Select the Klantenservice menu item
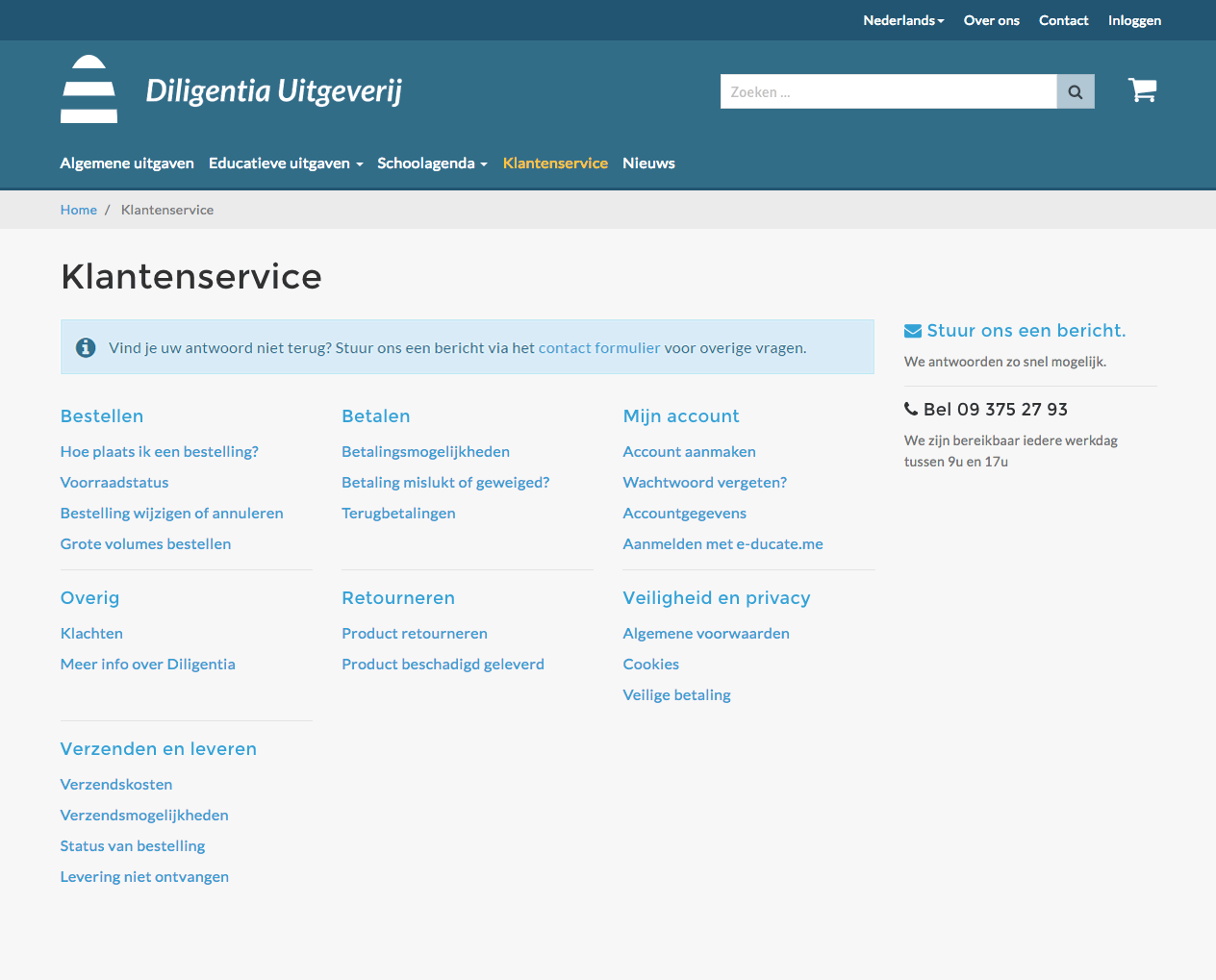Image resolution: width=1216 pixels, height=980 pixels. (x=555, y=163)
